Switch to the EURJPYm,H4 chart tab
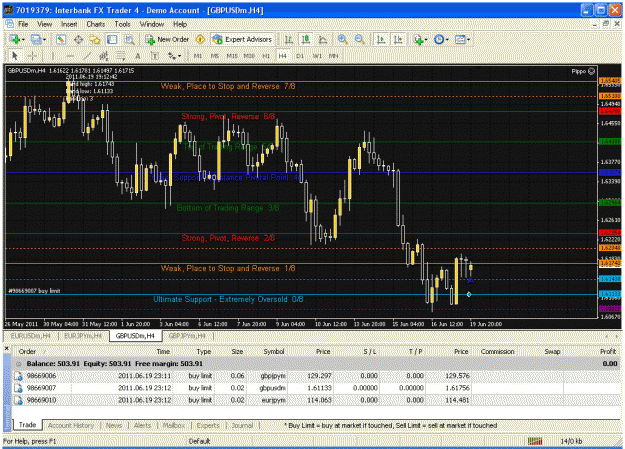 click(83, 336)
